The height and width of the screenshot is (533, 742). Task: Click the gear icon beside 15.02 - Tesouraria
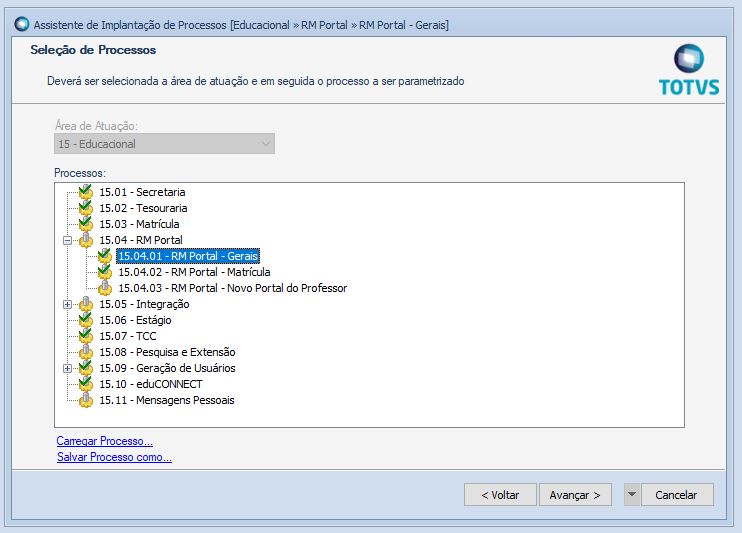point(86,208)
